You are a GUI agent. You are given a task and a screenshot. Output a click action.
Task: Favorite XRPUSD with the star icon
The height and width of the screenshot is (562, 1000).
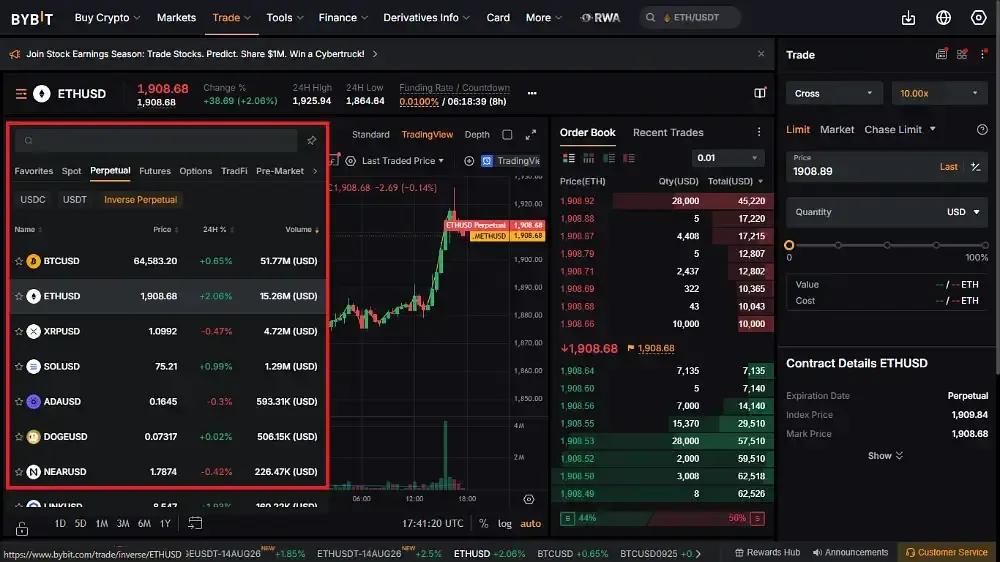click(x=19, y=331)
